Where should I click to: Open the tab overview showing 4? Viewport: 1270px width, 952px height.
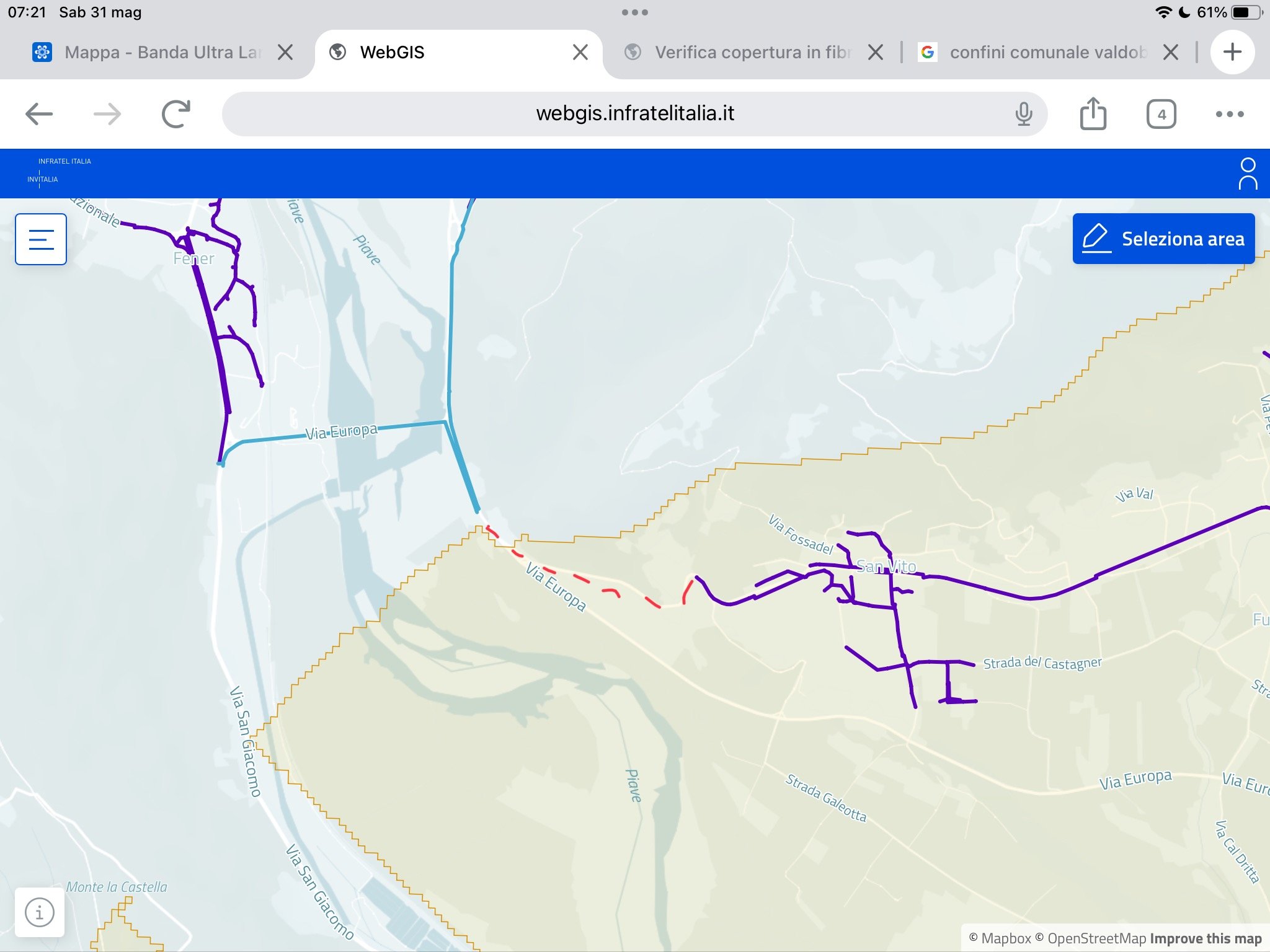tap(1161, 114)
